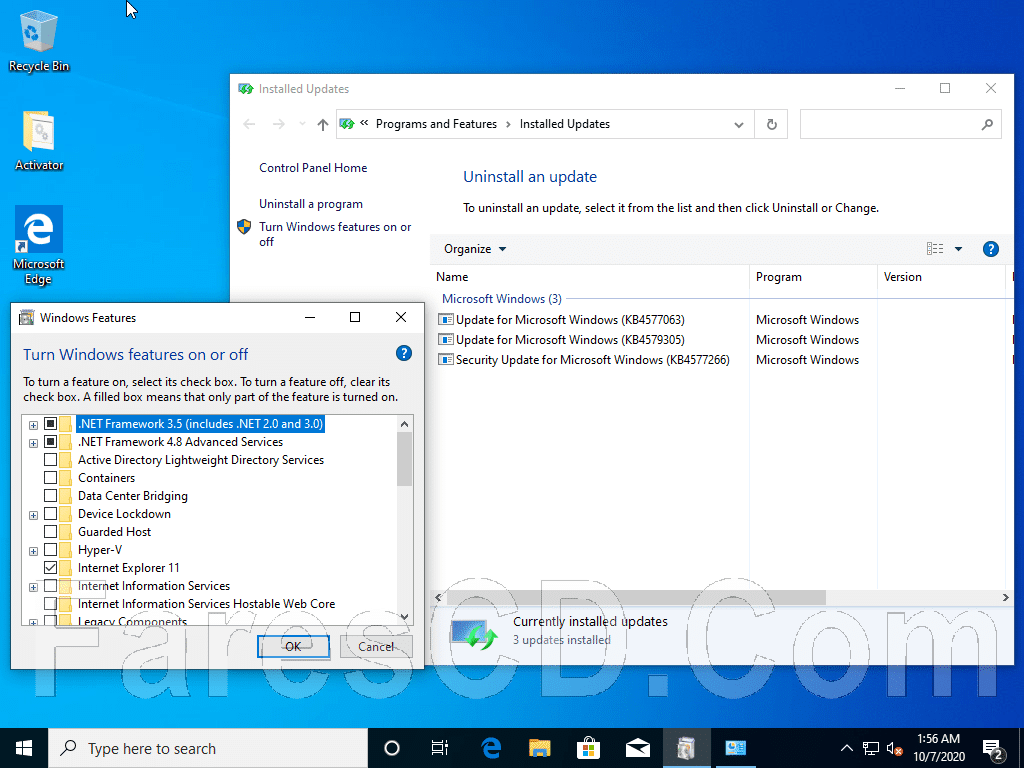This screenshot has height=768, width=1024.
Task: Expand the Device Lockdown node
Action: click(33, 515)
